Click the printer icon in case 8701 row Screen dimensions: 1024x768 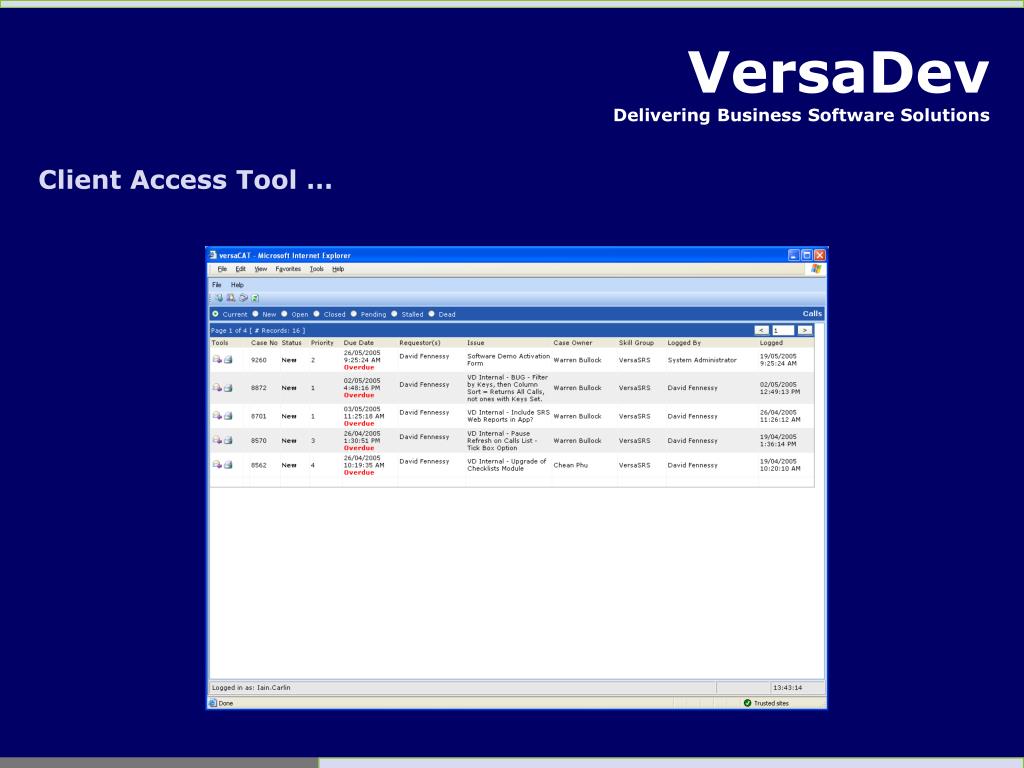[228, 416]
